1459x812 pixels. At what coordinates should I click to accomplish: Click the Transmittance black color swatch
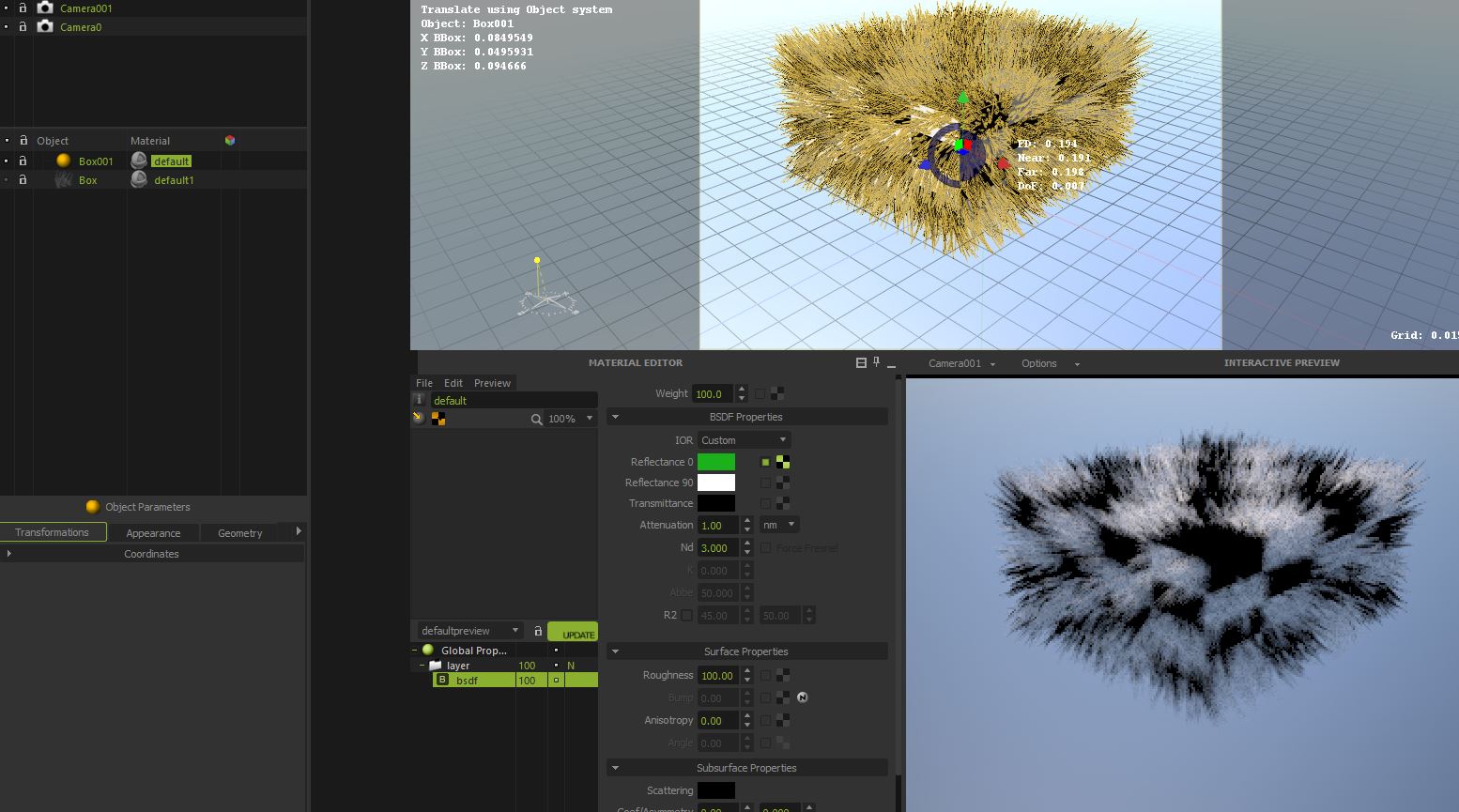click(716, 503)
